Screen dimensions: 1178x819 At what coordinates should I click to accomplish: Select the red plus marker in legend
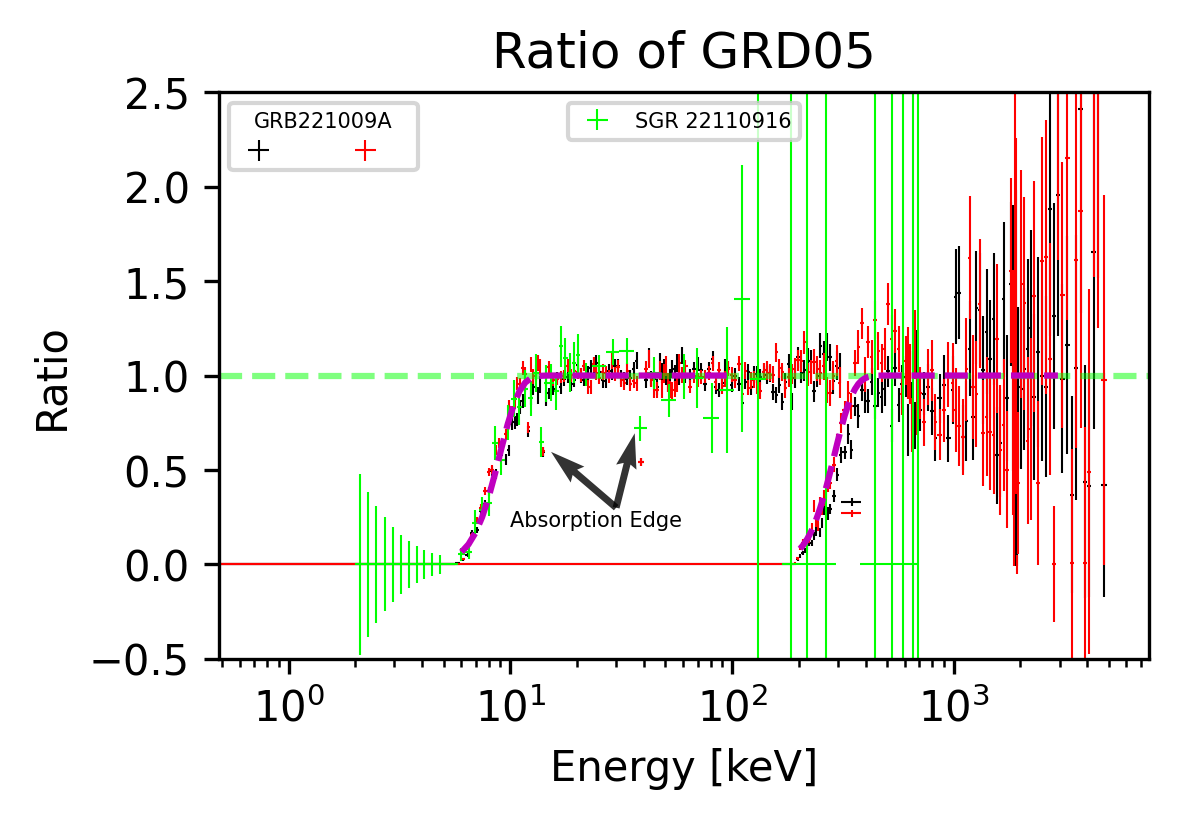tap(364, 148)
